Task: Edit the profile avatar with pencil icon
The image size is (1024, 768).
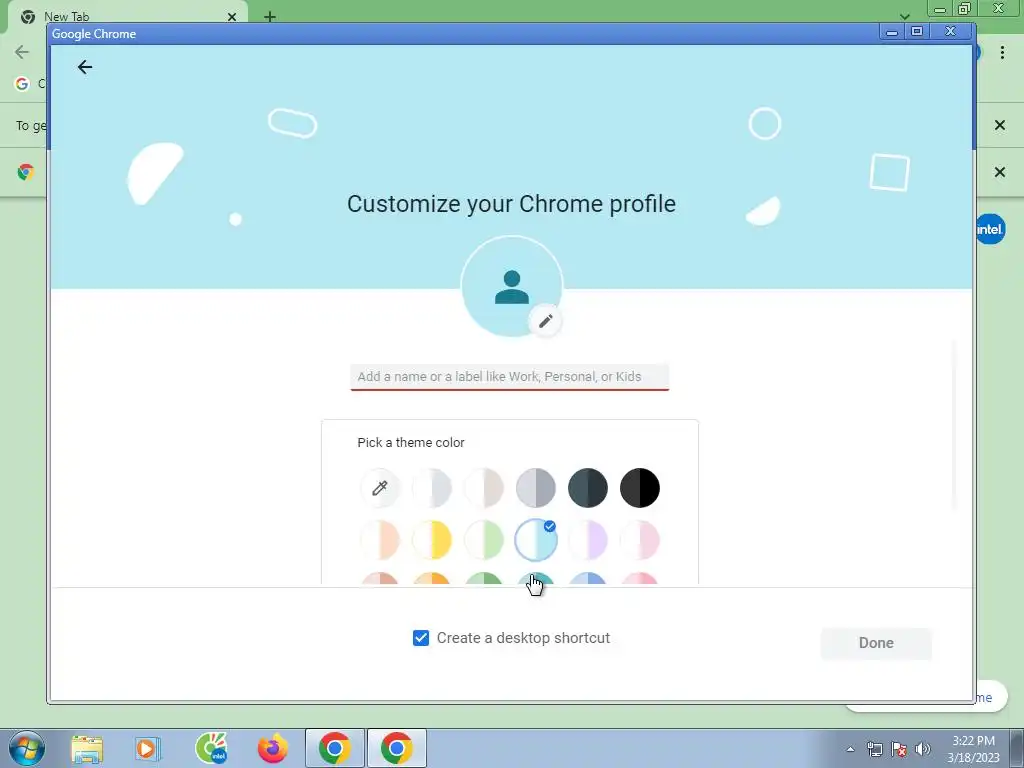Action: pyautogui.click(x=545, y=321)
